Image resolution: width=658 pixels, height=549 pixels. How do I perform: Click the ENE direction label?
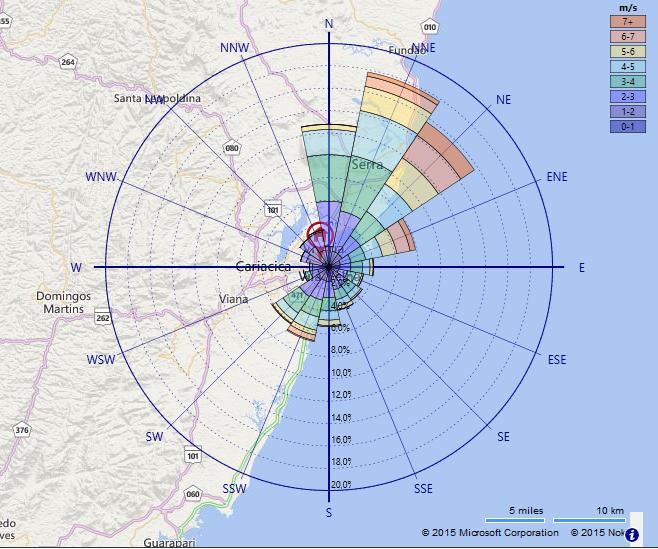click(x=557, y=177)
